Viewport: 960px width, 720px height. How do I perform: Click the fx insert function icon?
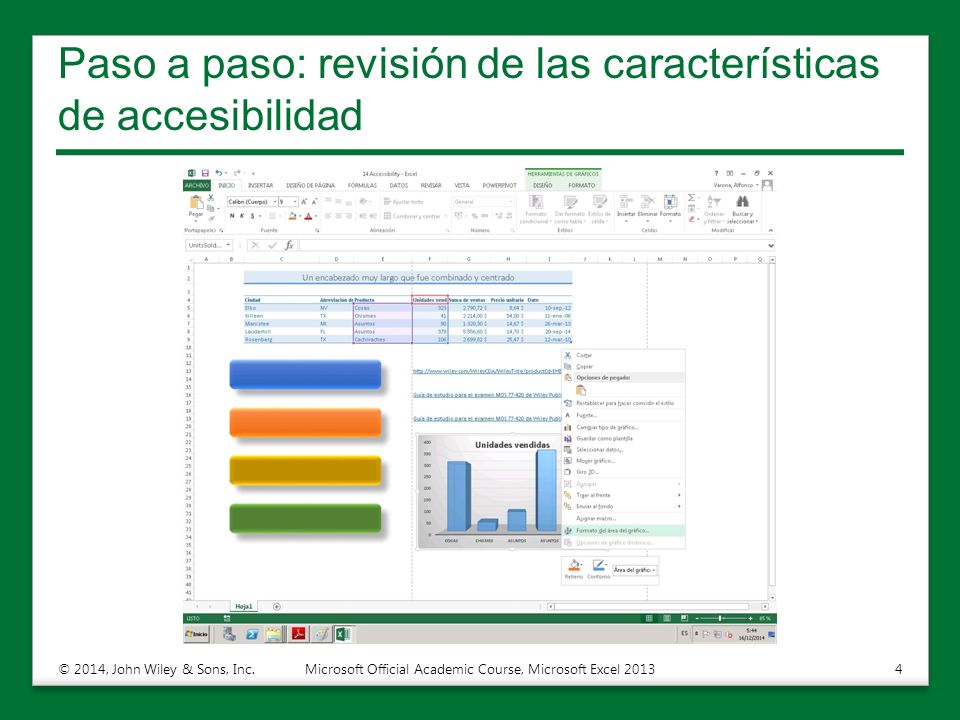tap(289, 245)
